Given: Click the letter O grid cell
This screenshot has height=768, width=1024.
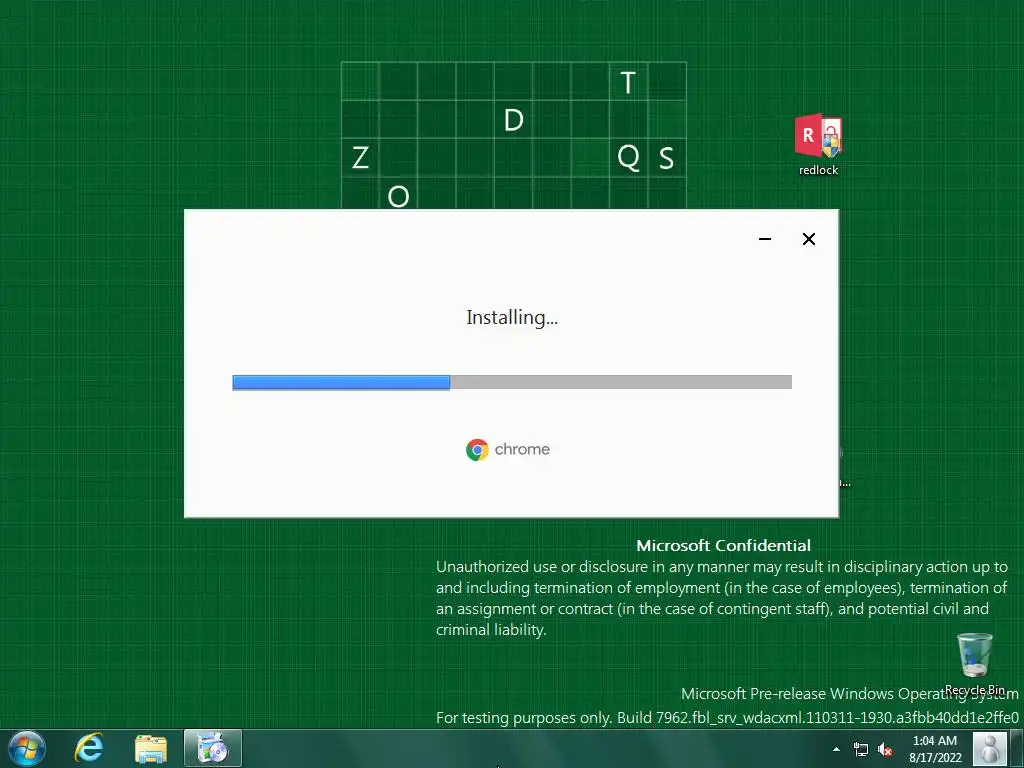Looking at the screenshot, I should click(398, 194).
